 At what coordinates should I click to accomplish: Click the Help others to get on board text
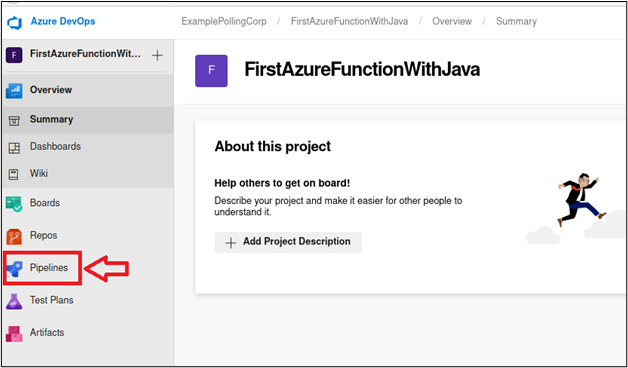(x=282, y=183)
